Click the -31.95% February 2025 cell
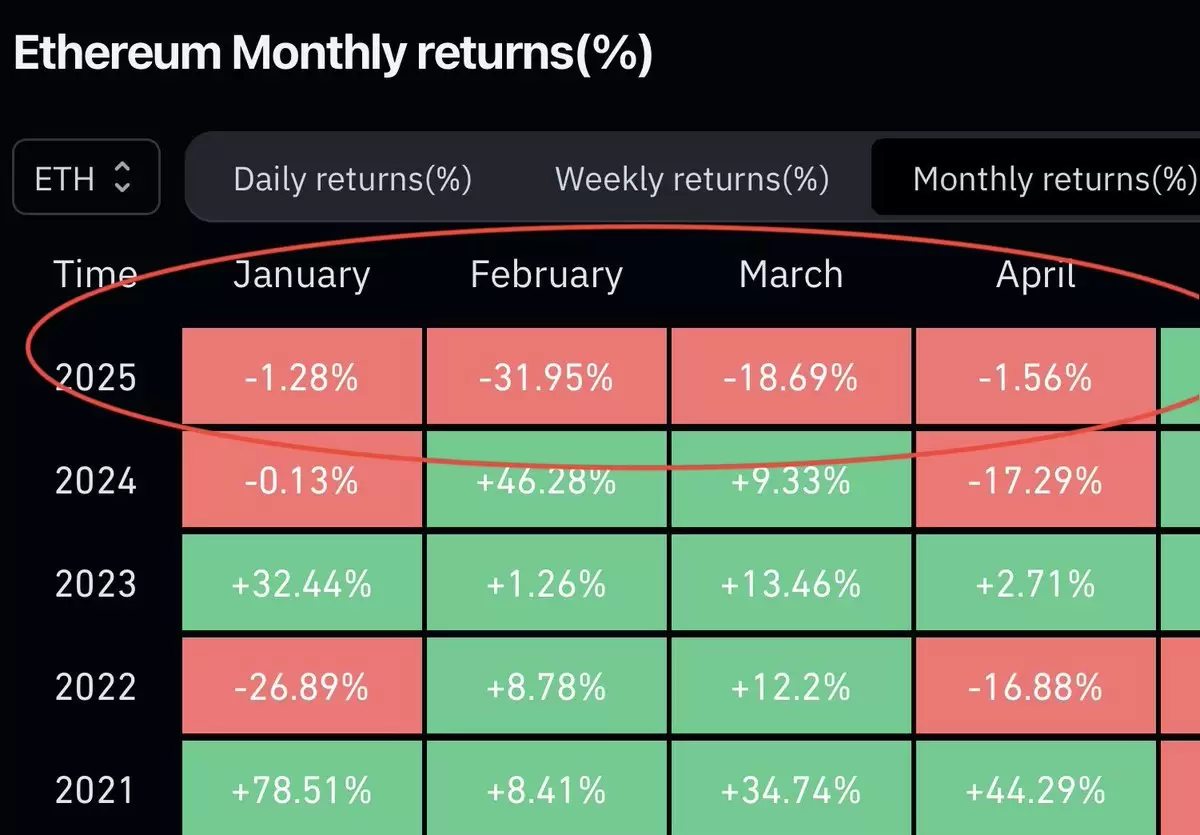Viewport: 1200px width, 835px height. (546, 377)
